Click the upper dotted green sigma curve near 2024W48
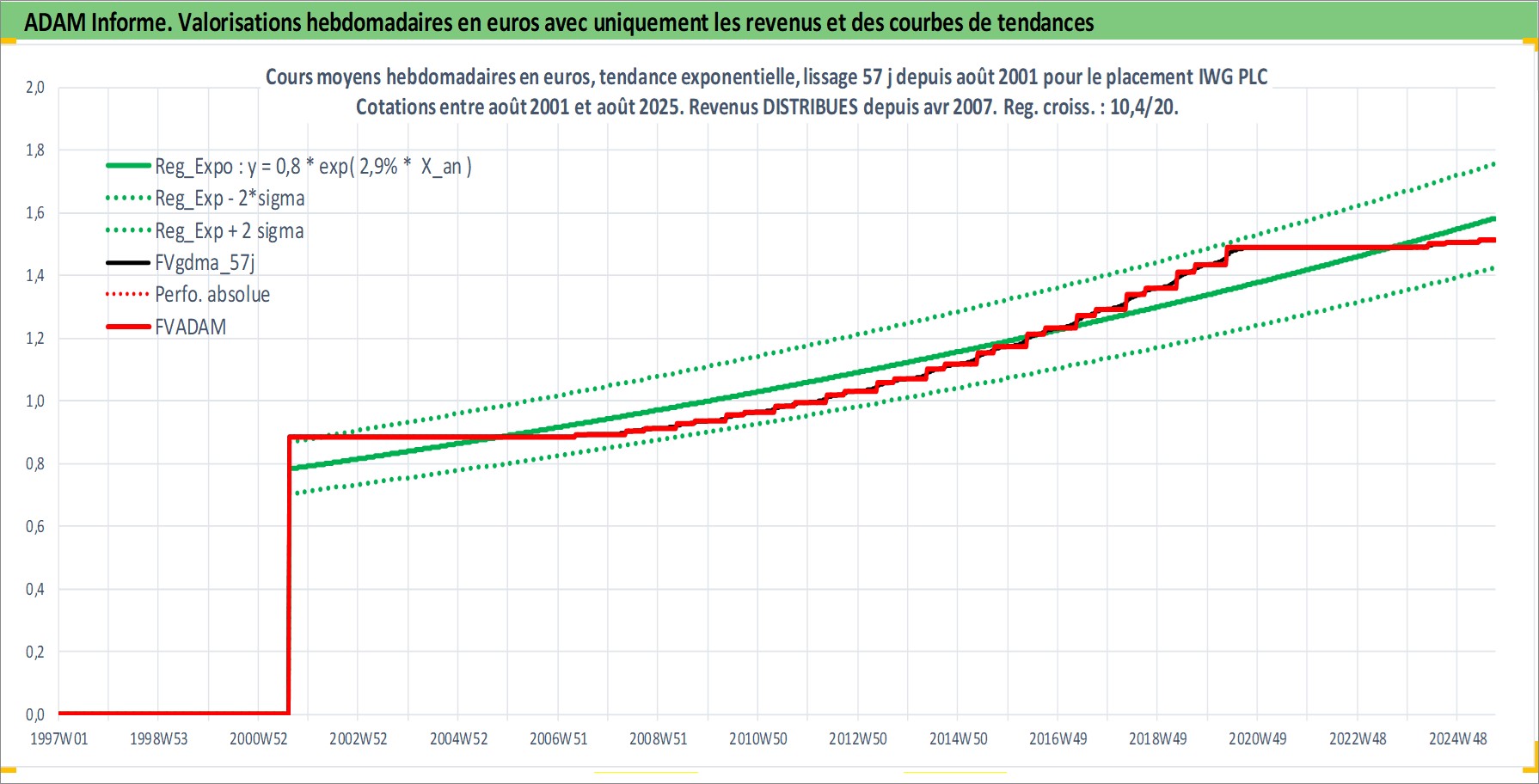This screenshot has height=784, width=1539. click(x=1457, y=175)
